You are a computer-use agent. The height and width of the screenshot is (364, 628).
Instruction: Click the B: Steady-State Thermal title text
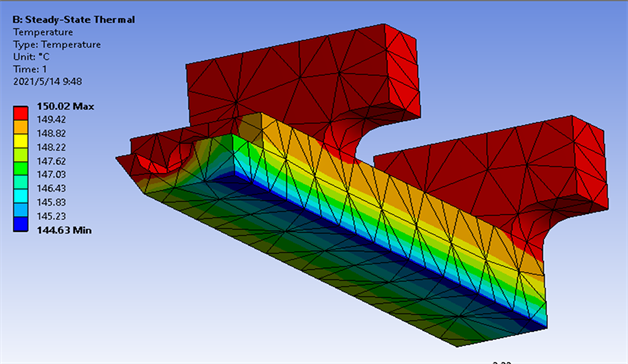point(74,20)
